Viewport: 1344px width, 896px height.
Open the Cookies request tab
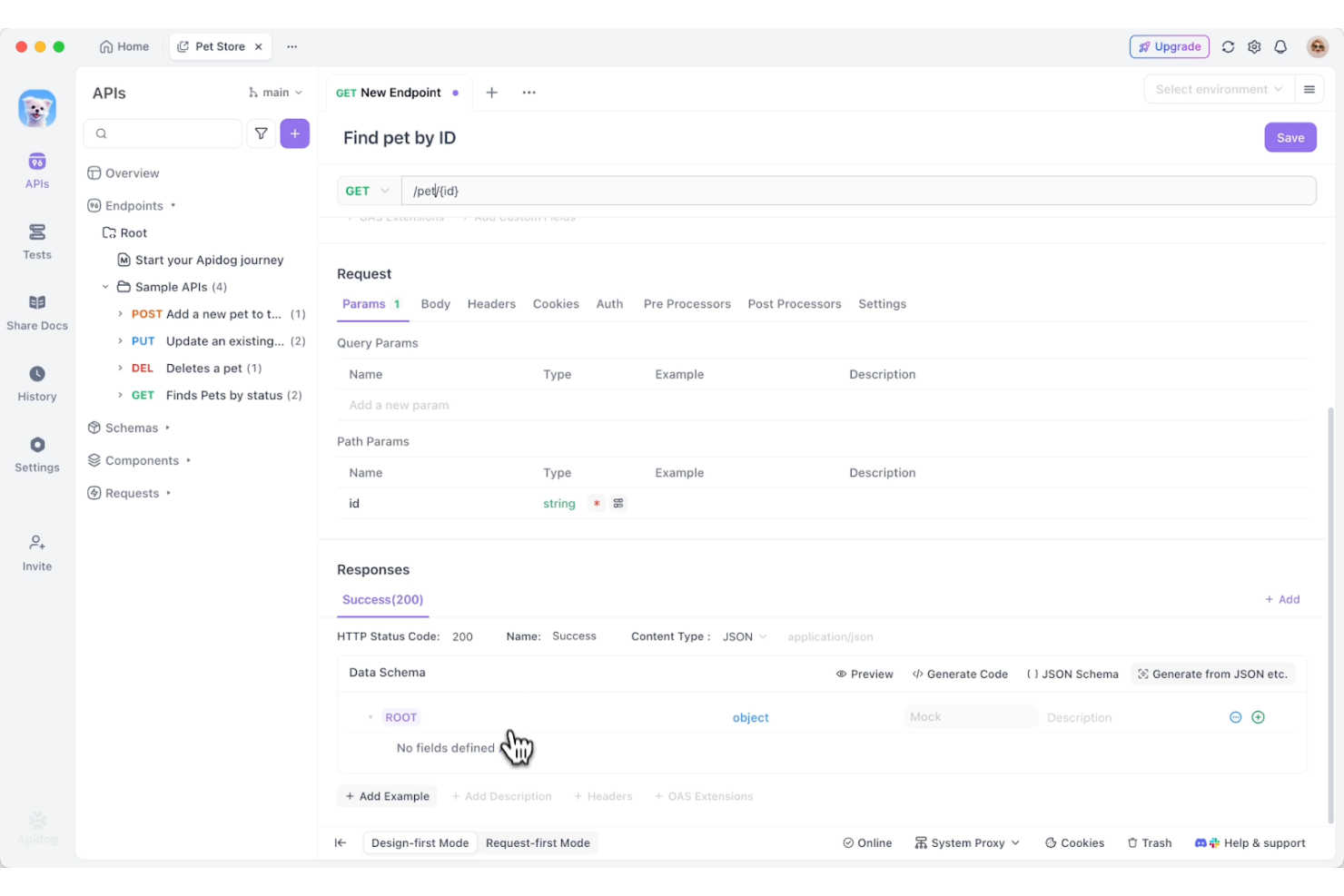point(556,304)
